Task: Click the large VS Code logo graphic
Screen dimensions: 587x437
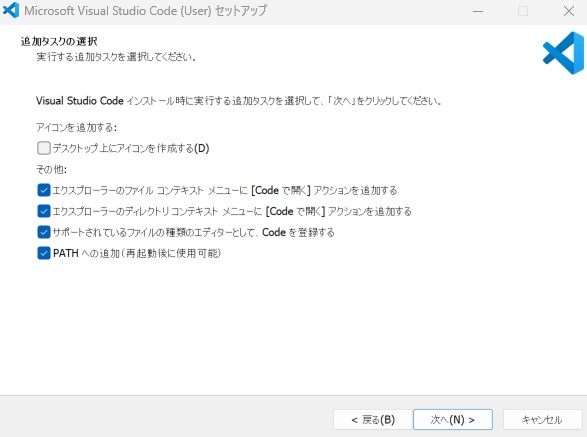Action: pos(563,53)
